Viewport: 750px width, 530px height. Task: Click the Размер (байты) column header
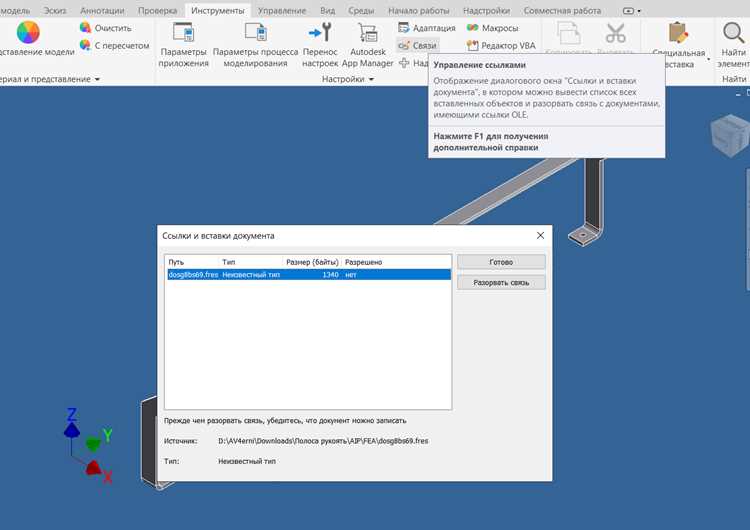point(312,262)
